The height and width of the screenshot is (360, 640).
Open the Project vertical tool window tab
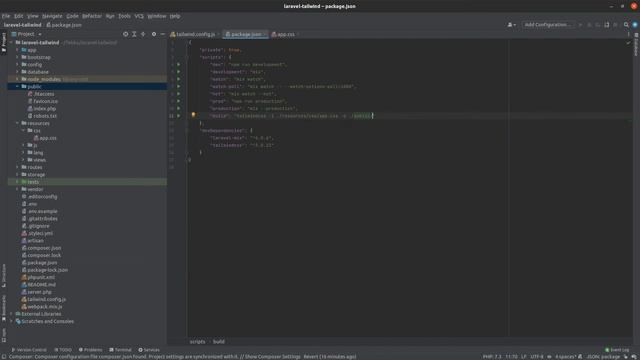(4, 43)
